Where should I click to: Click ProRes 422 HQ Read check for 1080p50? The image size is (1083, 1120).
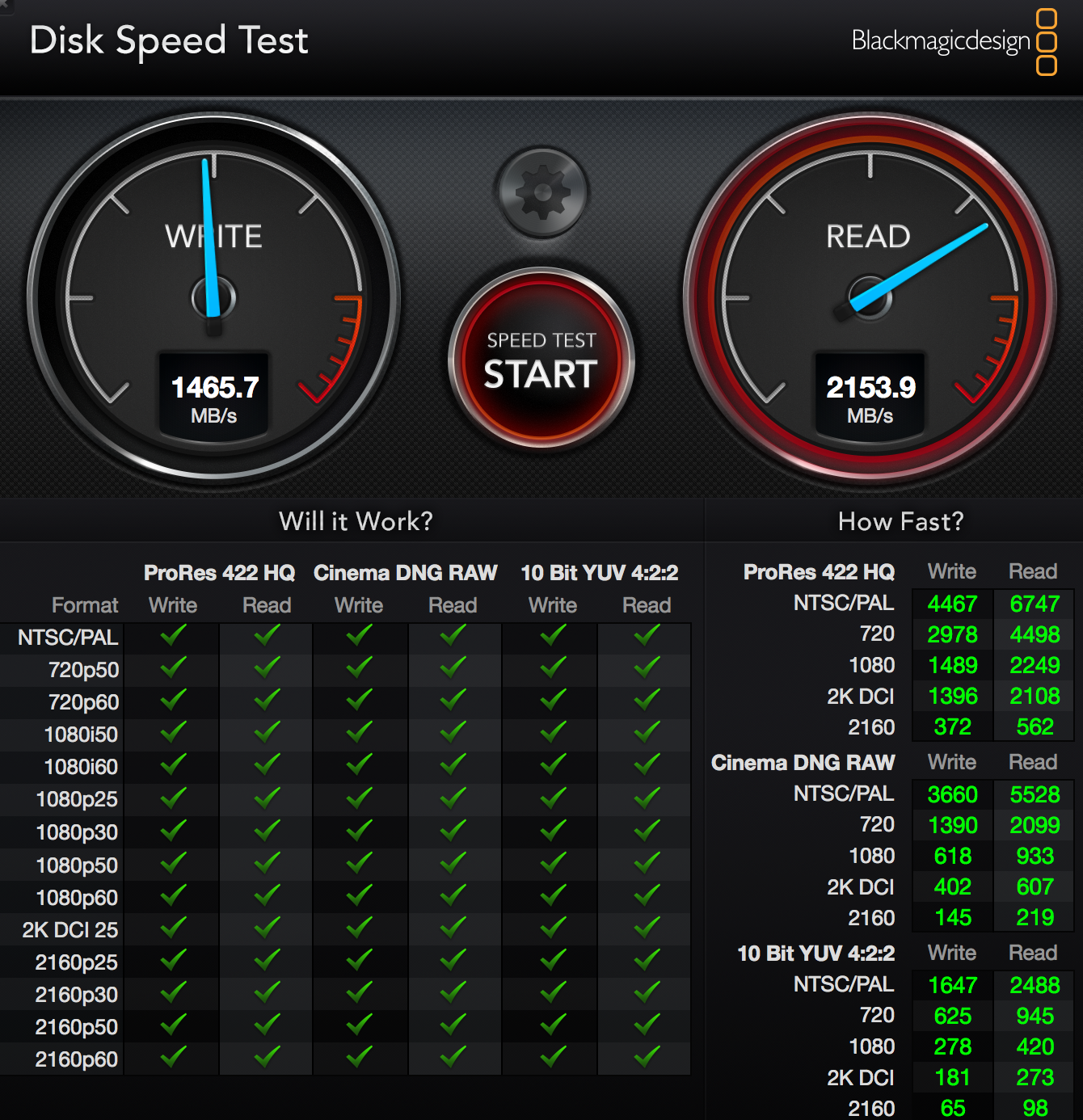point(267,864)
